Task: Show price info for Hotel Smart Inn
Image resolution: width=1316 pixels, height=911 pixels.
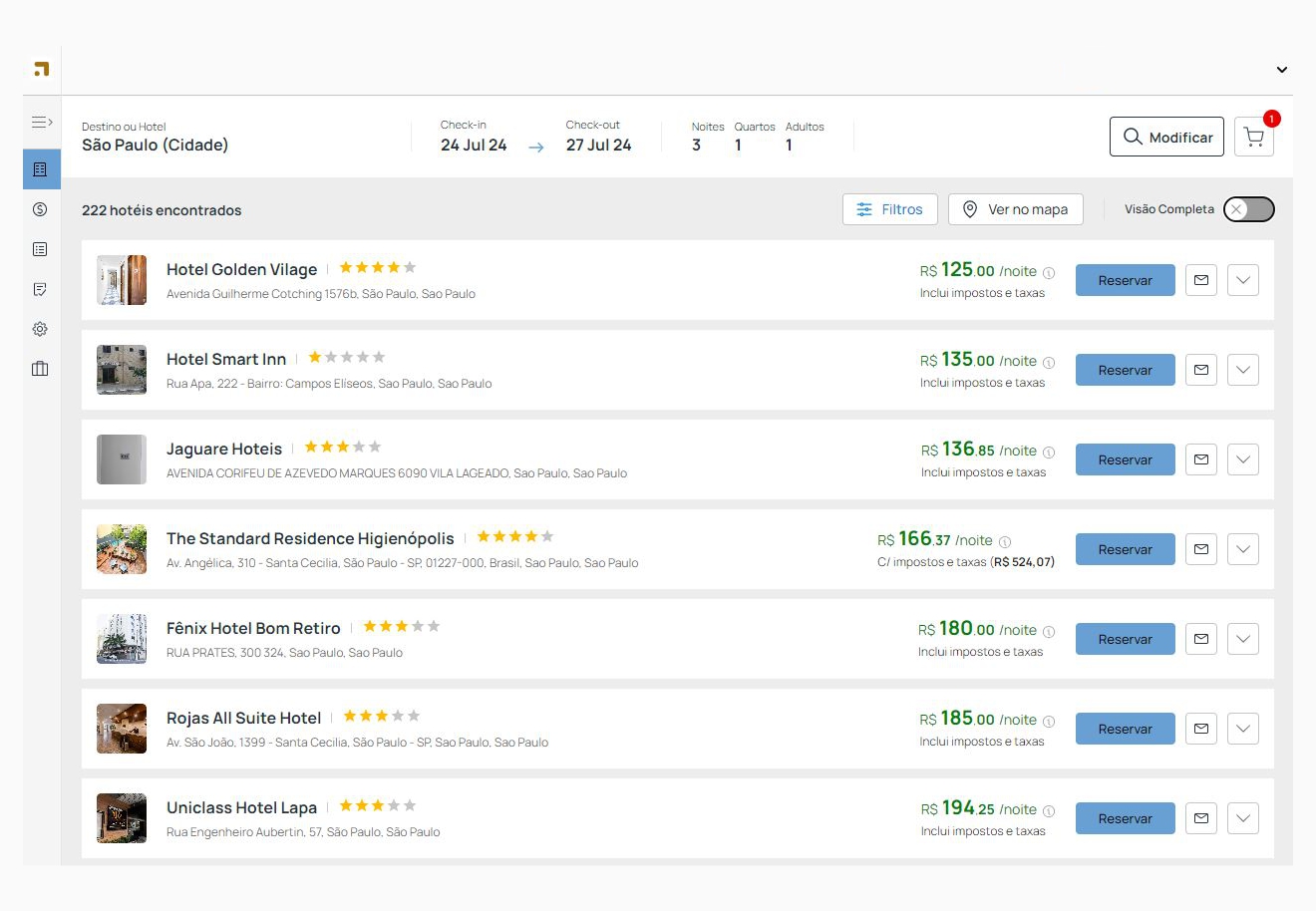Action: (x=1049, y=362)
